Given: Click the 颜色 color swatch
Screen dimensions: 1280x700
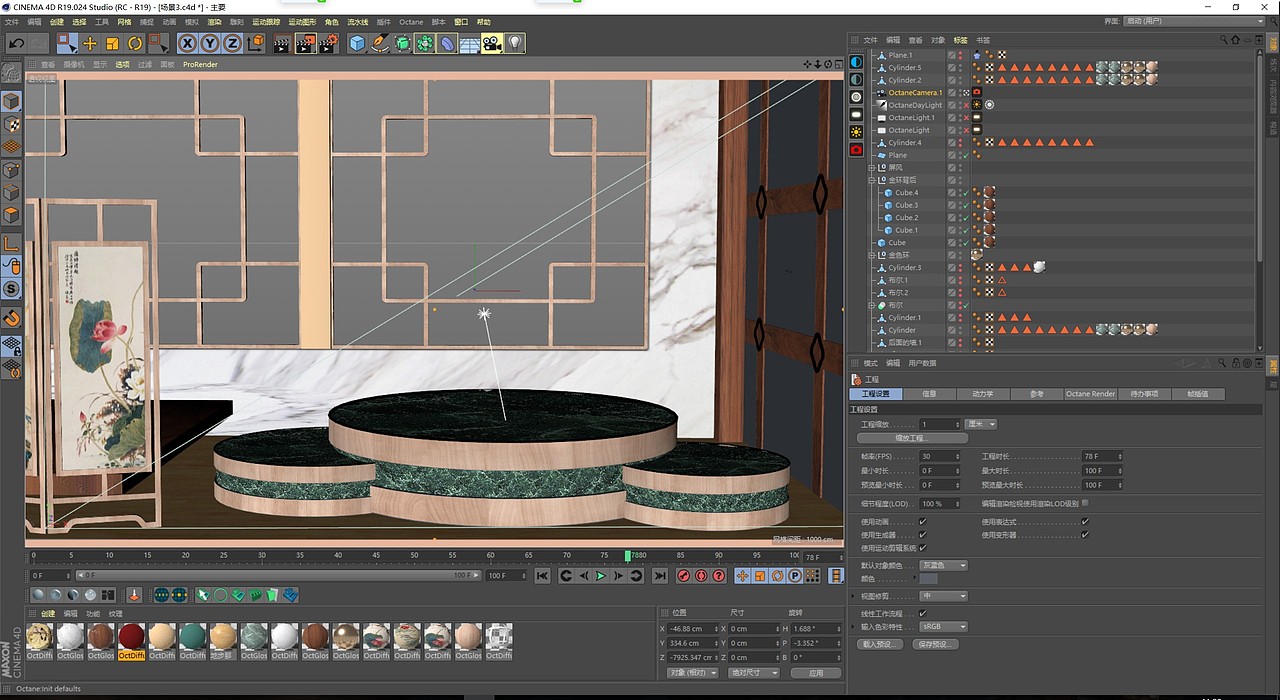Looking at the screenshot, I should point(929,579).
